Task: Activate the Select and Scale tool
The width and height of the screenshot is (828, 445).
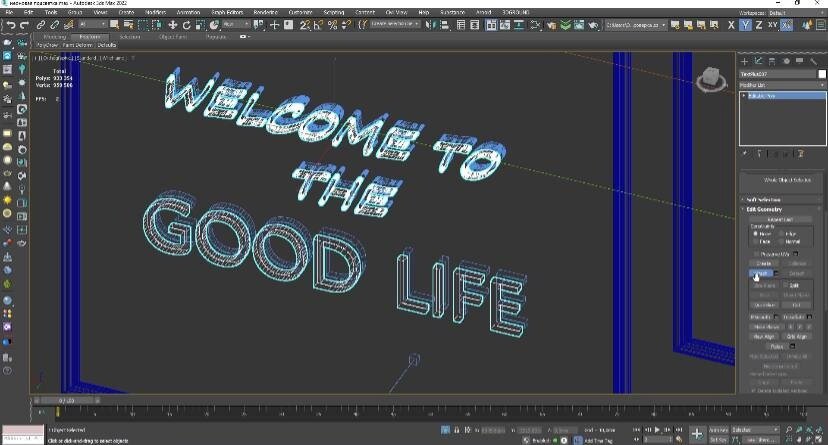Action: [200, 25]
